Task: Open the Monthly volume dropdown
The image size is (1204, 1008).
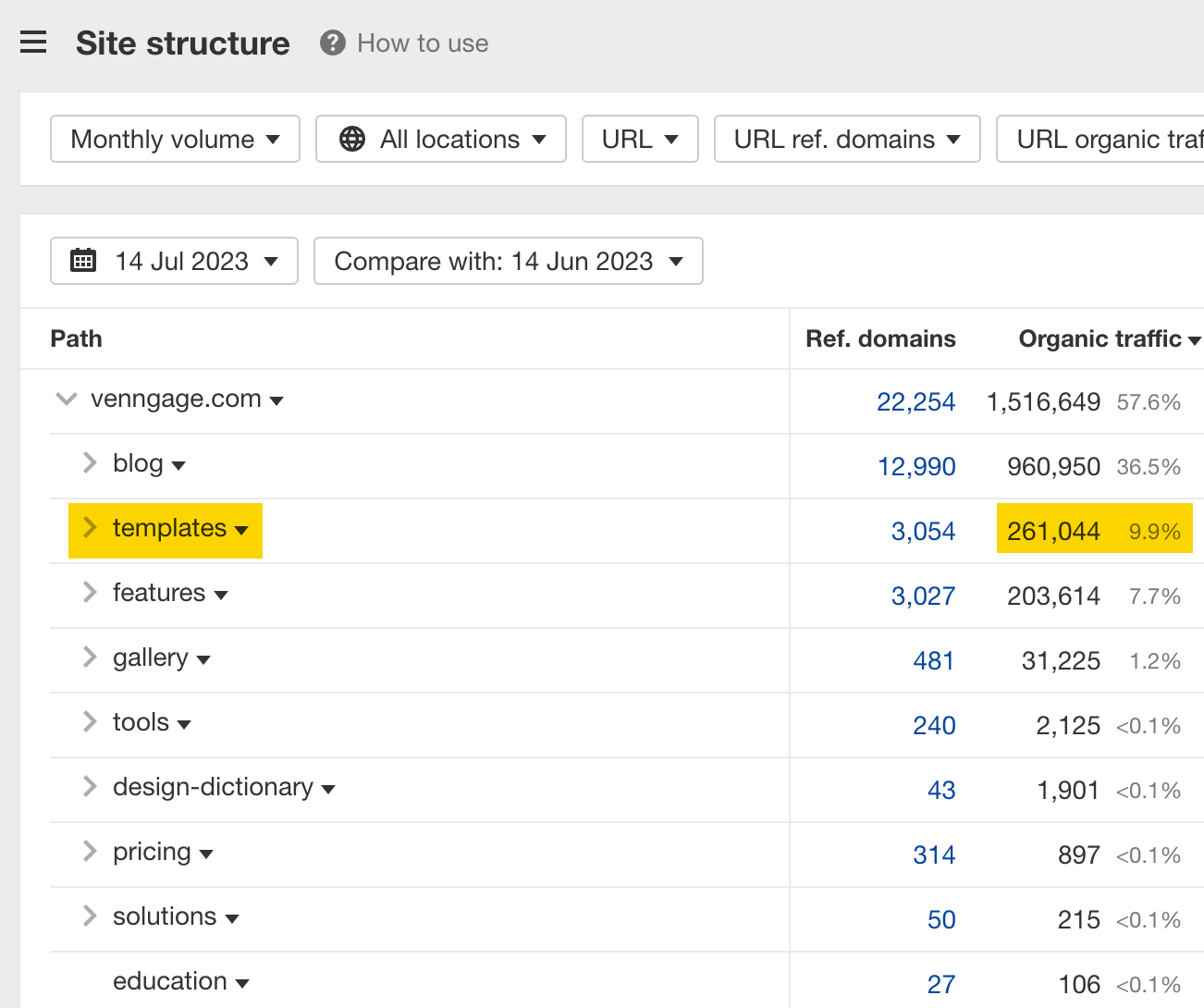Action: [174, 139]
